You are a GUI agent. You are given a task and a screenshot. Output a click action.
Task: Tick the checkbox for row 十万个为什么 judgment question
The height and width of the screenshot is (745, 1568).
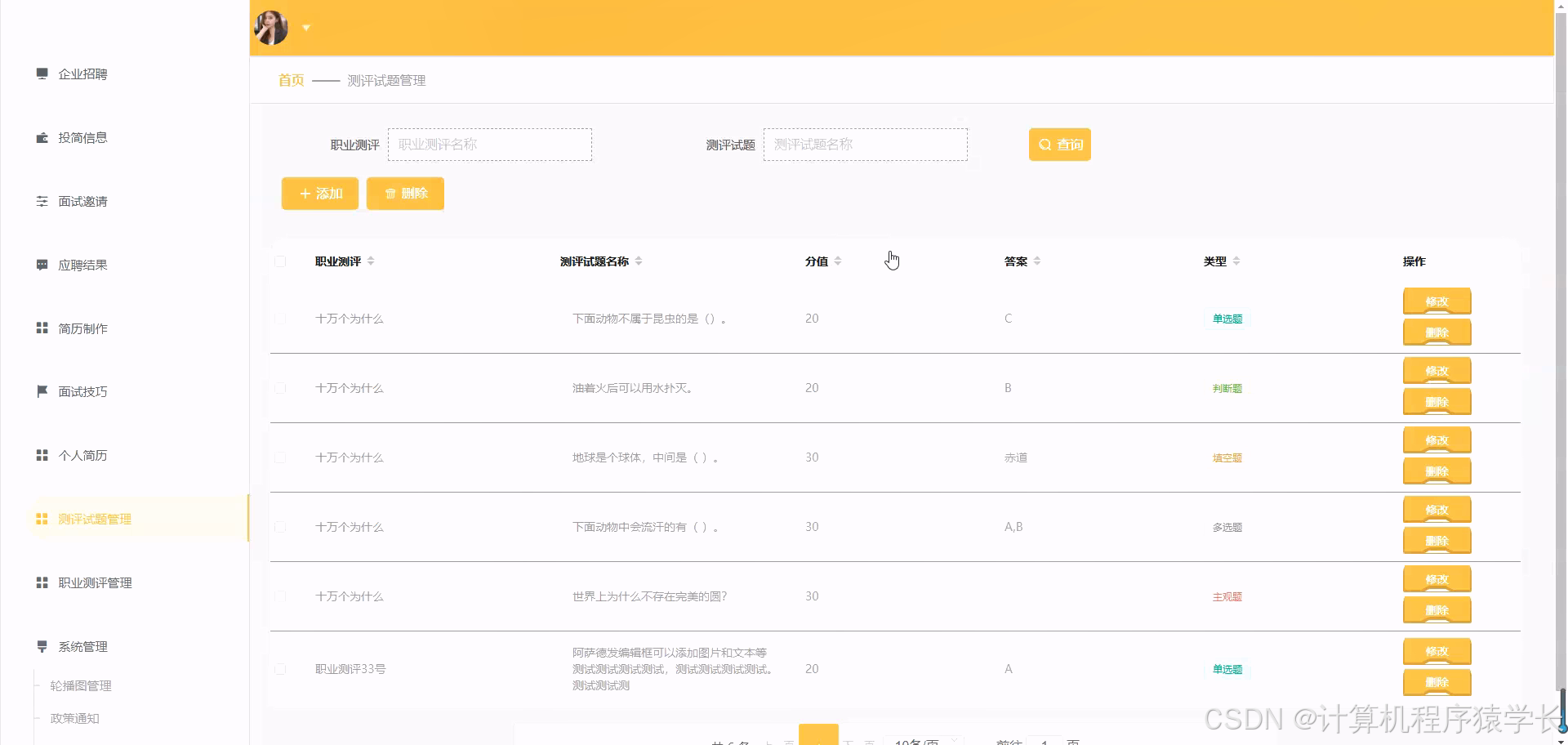pyautogui.click(x=280, y=388)
